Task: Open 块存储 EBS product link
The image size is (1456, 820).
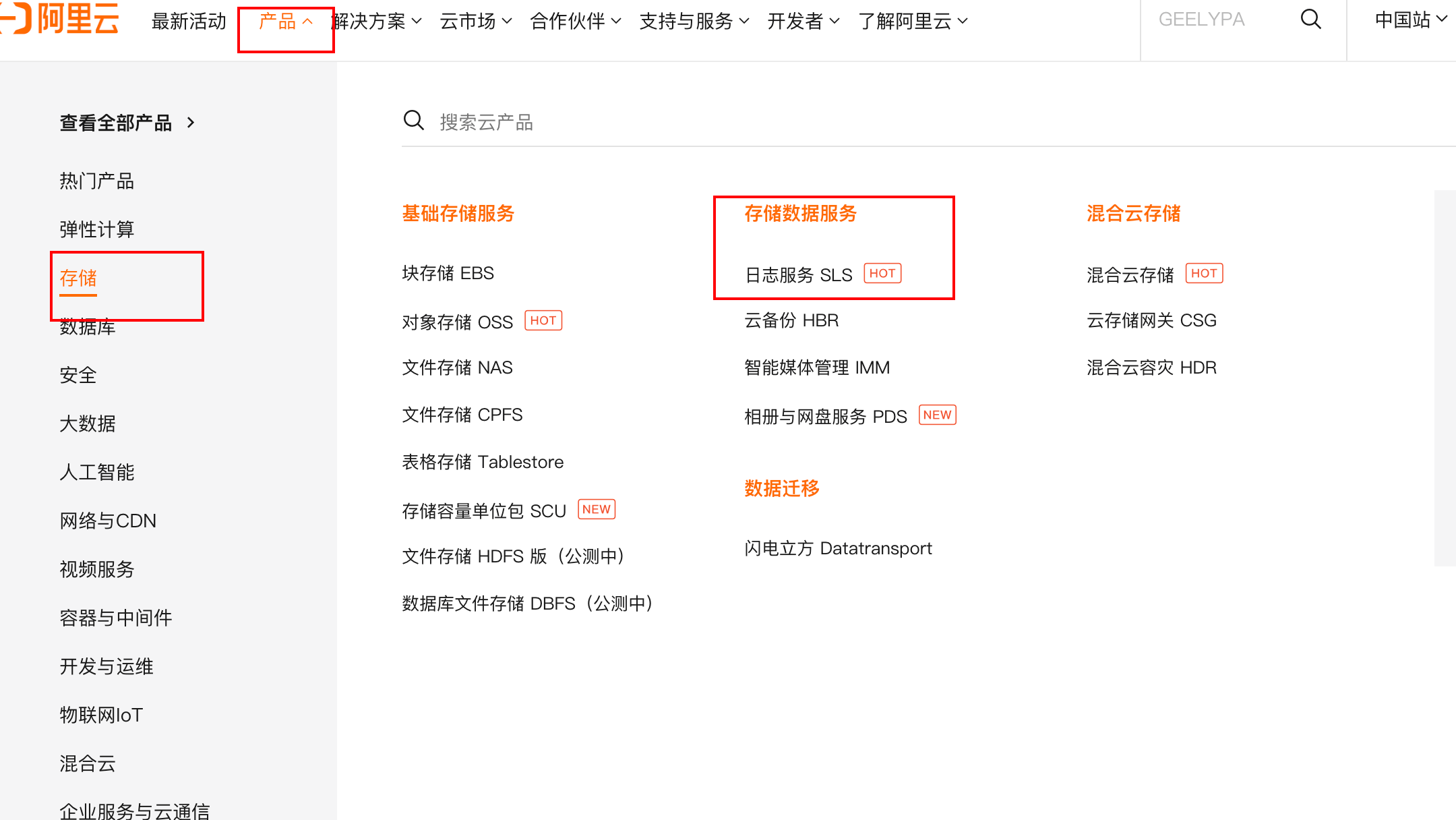Action: (x=448, y=273)
